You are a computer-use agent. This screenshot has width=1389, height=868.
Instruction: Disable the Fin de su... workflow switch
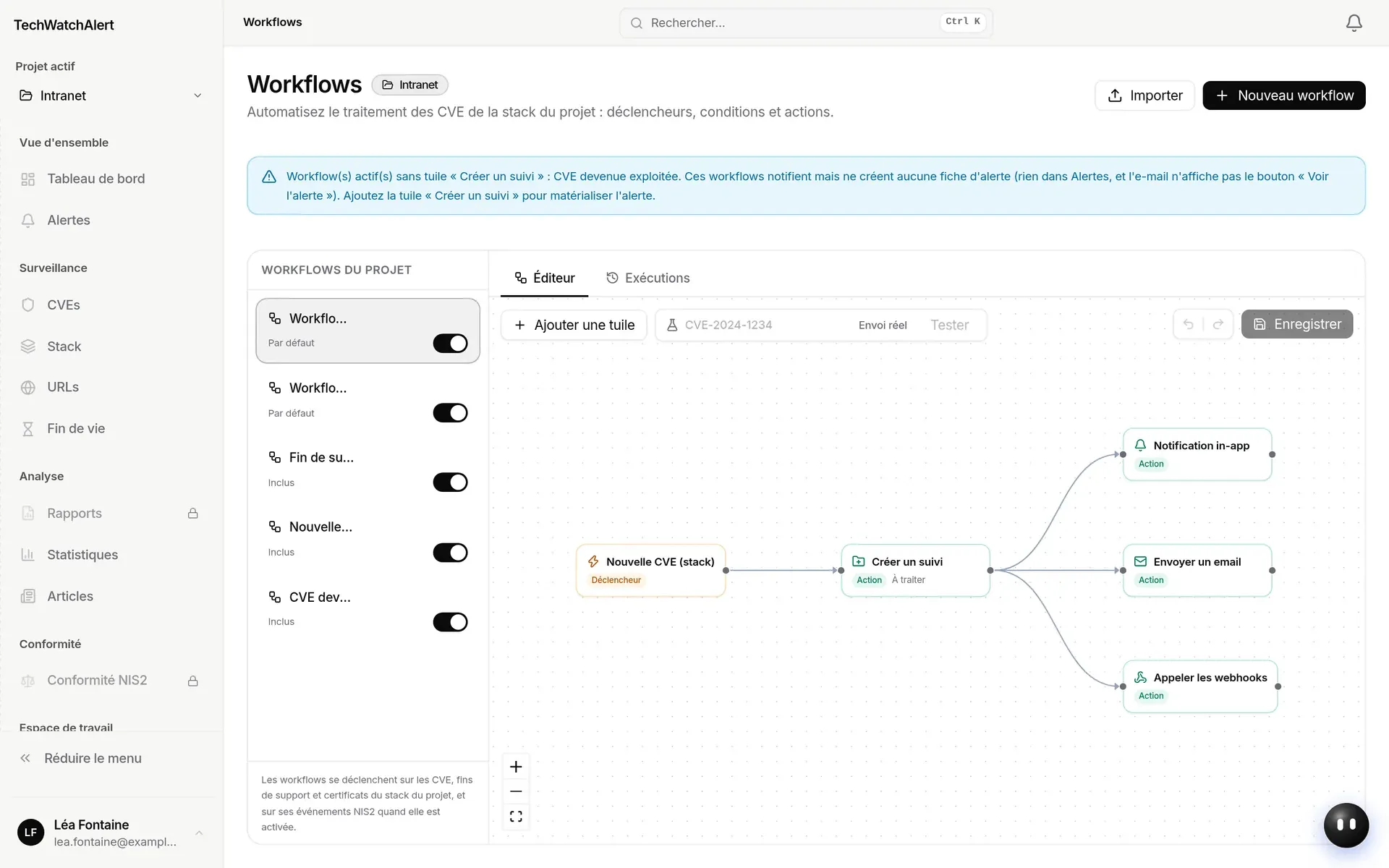[x=450, y=482]
